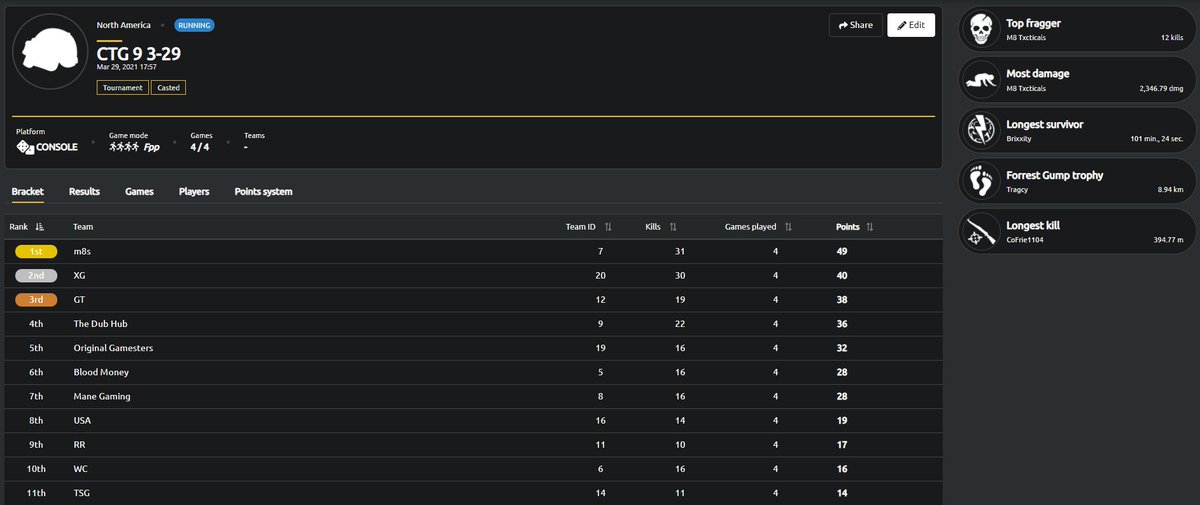
Task: Click the Most damage crawling icon
Action: (x=980, y=80)
